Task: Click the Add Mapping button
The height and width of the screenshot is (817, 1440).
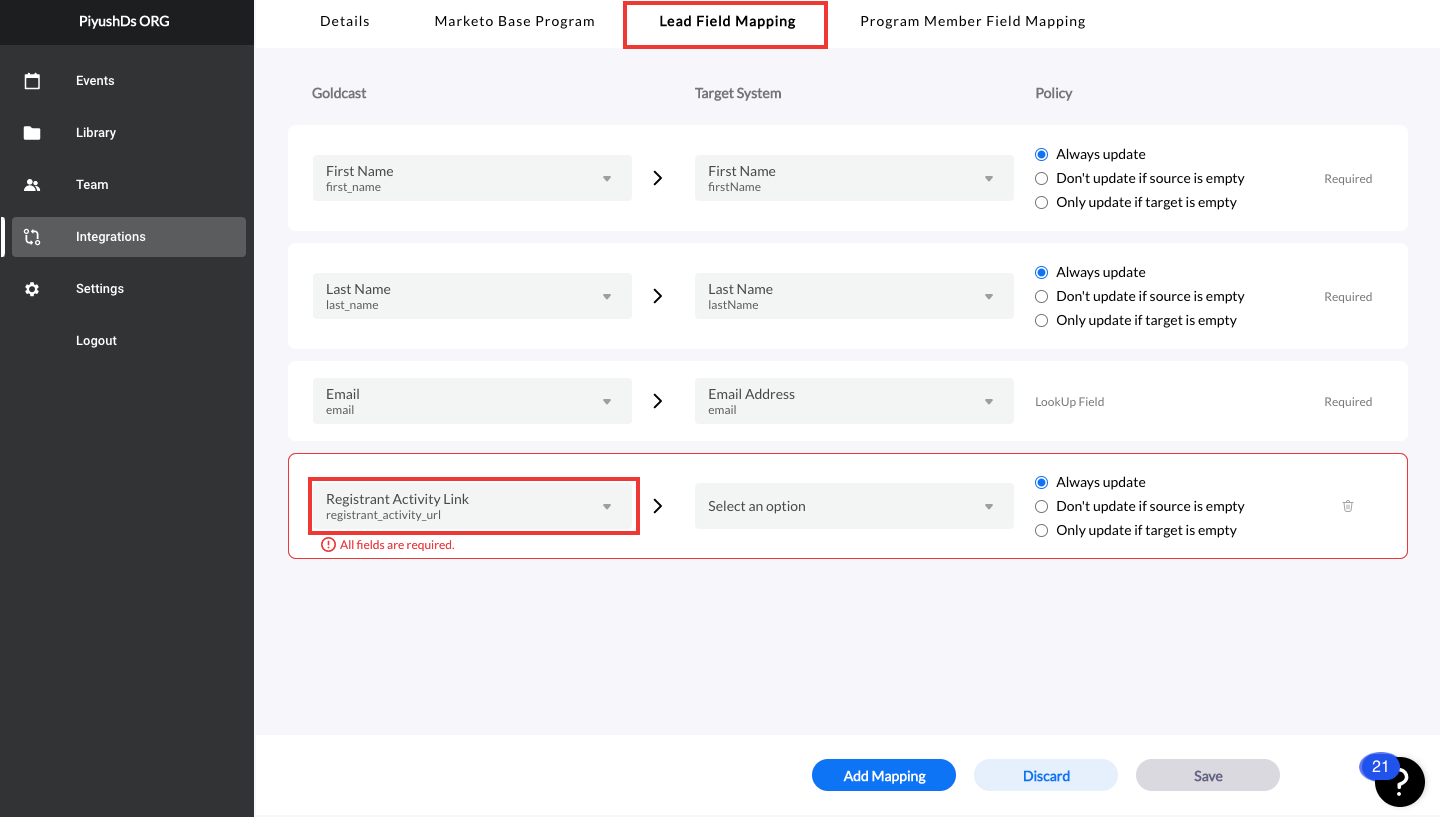Action: [884, 775]
